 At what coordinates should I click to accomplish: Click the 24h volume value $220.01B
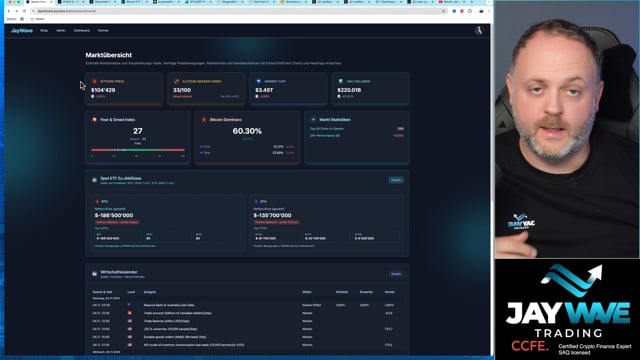tap(349, 90)
